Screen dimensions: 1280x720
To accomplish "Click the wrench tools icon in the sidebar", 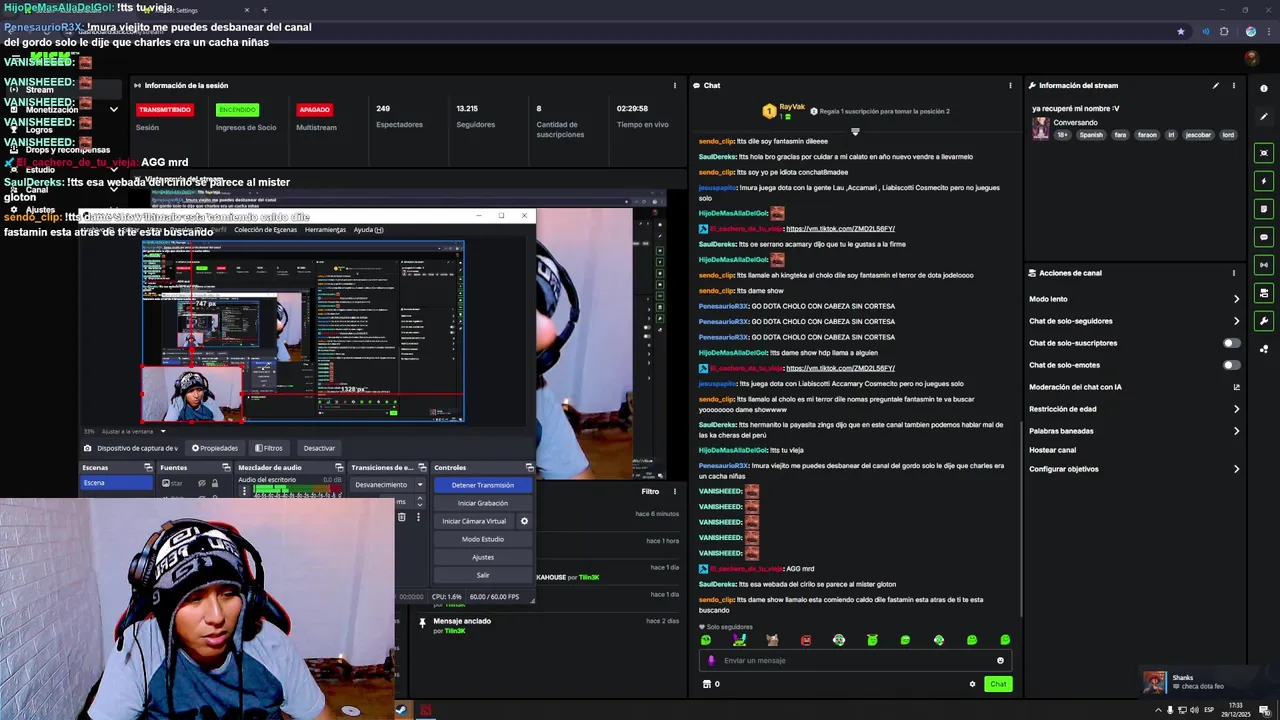I will (1264, 321).
